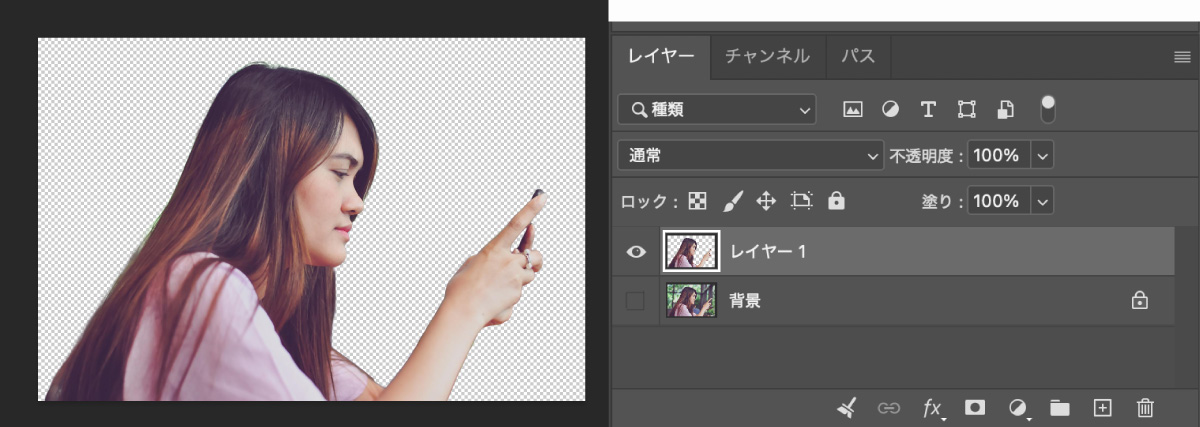Show the 背景 layer visibility box
The image size is (1200, 427).
tap(635, 300)
